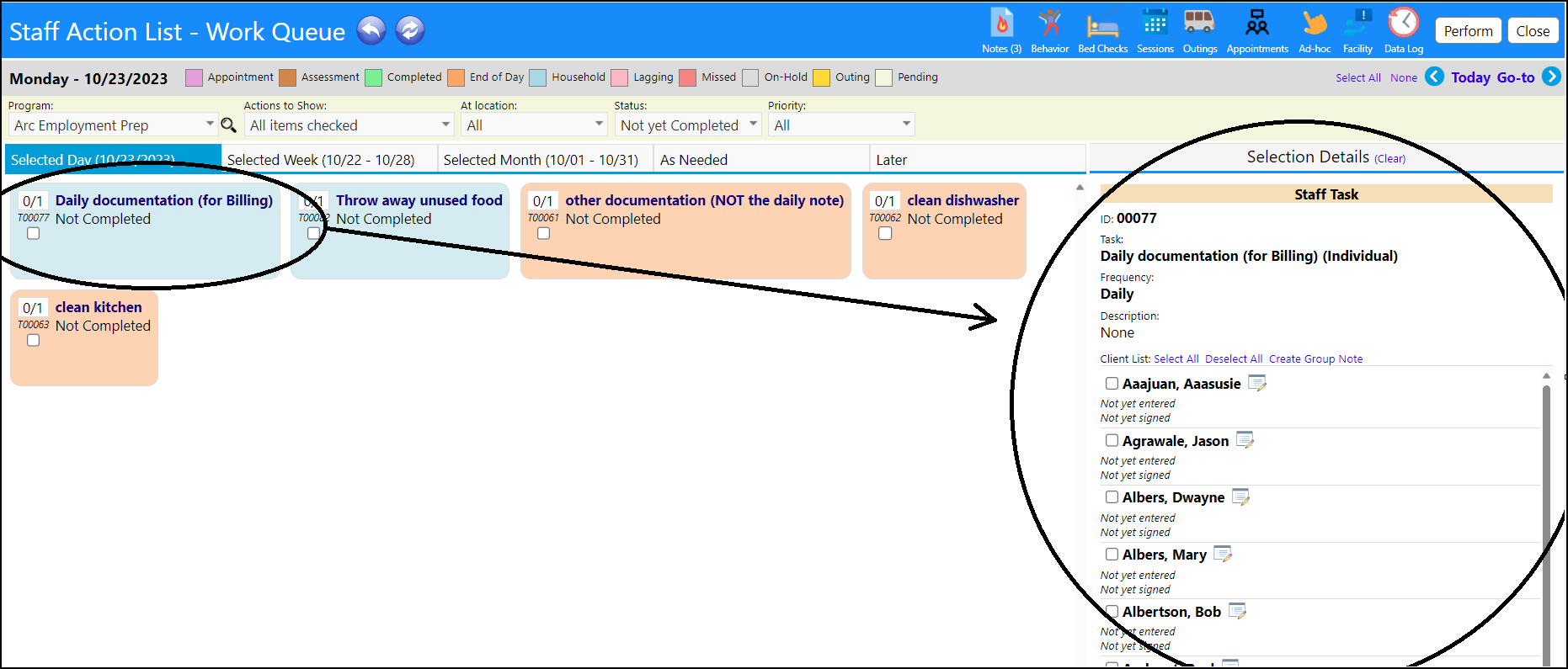Open note icon for Albertson, Bob
The width and height of the screenshot is (1568, 669).
(1237, 611)
